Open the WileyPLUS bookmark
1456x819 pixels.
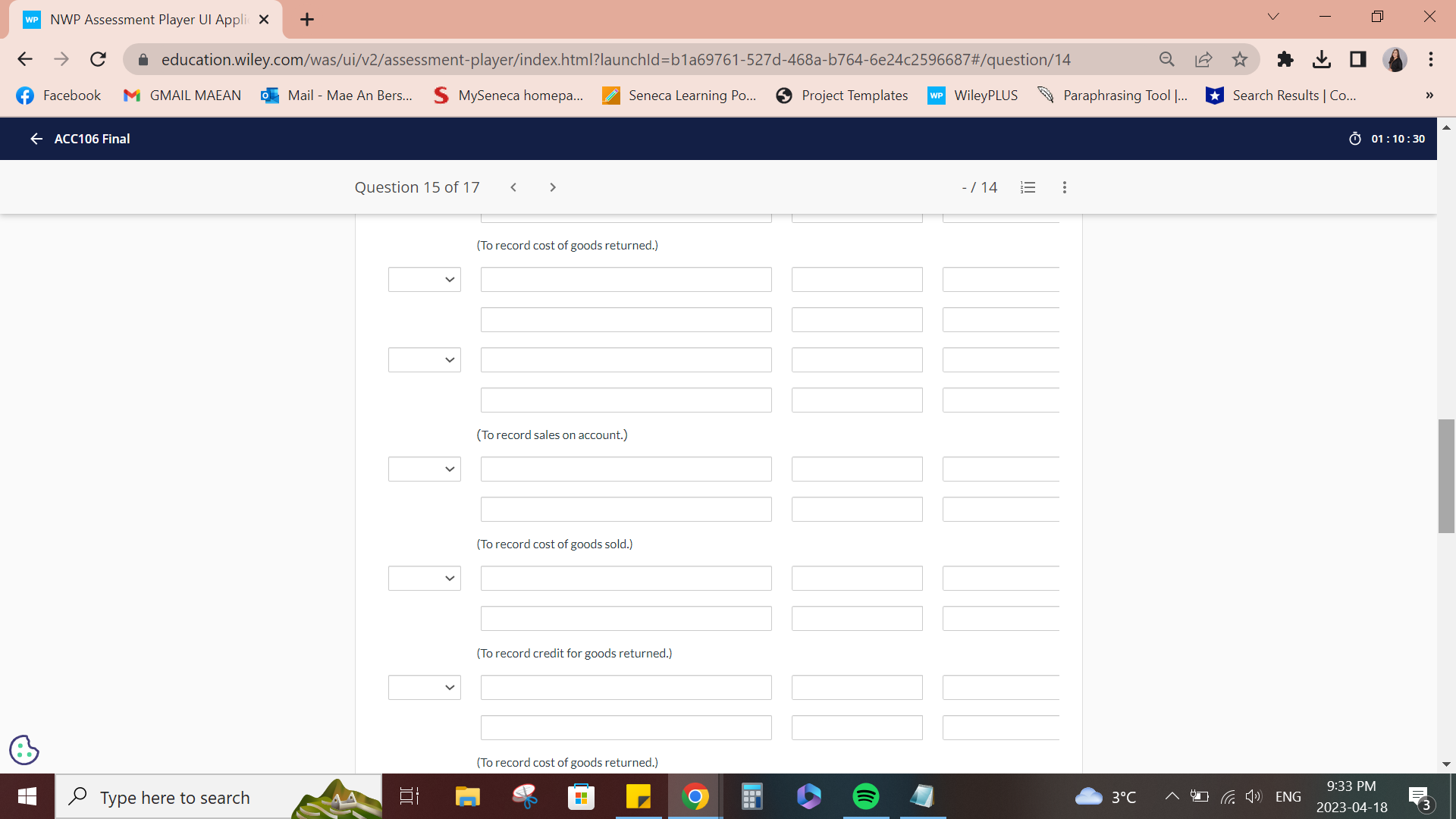973,96
